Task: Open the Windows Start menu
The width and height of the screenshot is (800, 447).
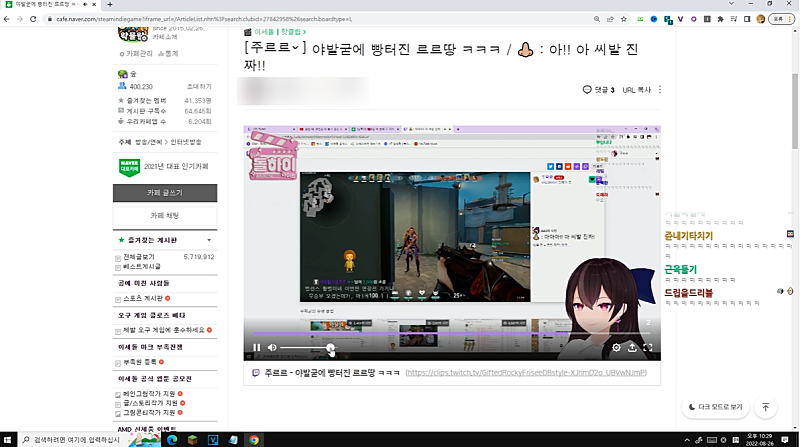Action: pos(7,440)
